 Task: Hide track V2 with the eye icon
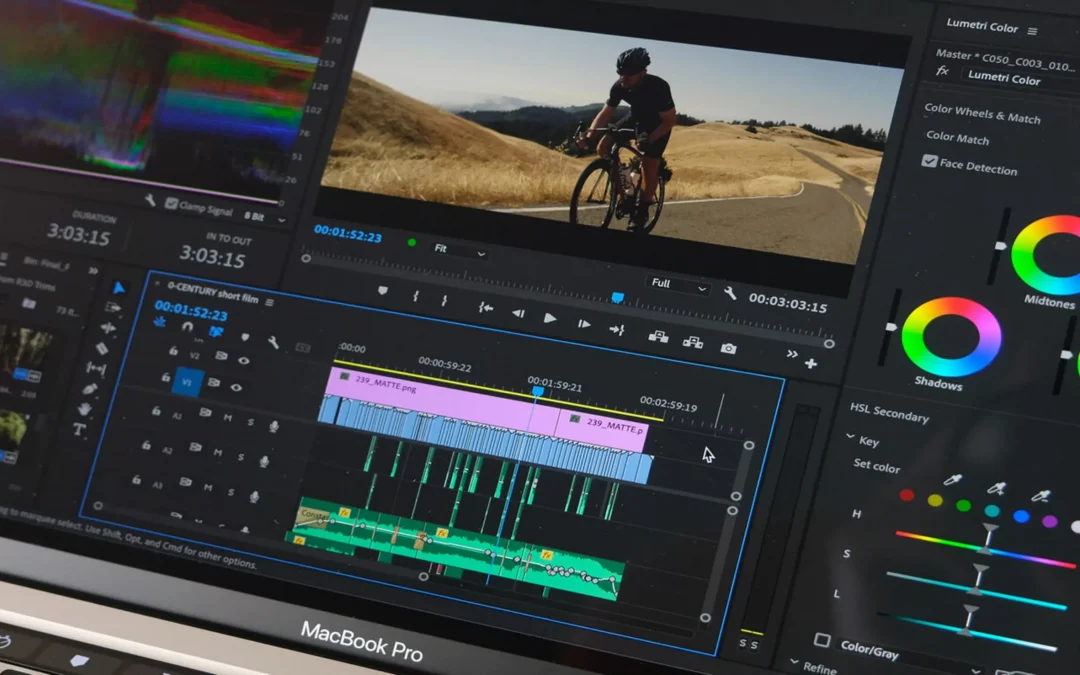(x=243, y=360)
